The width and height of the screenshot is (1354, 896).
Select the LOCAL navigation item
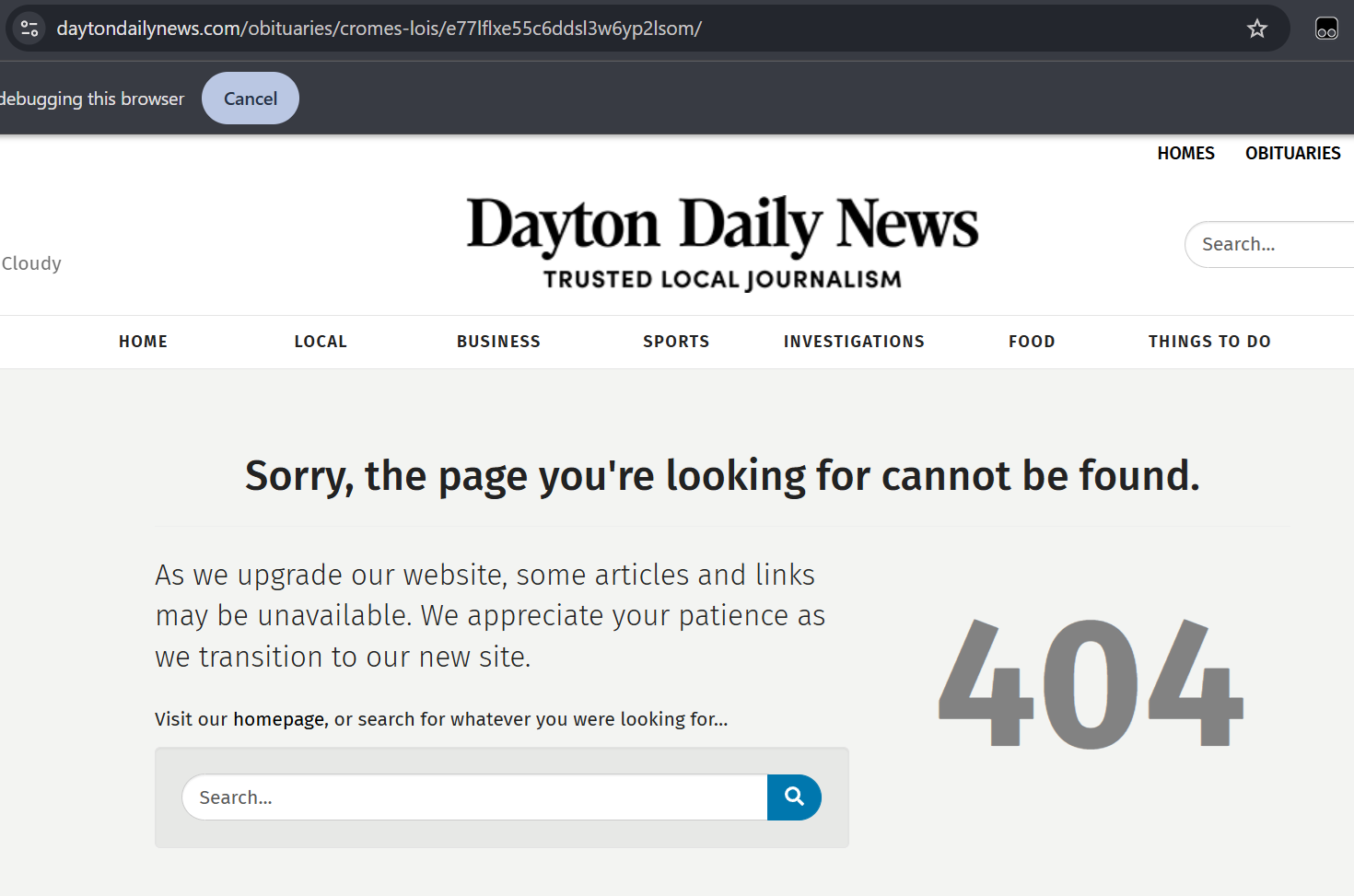pyautogui.click(x=321, y=341)
